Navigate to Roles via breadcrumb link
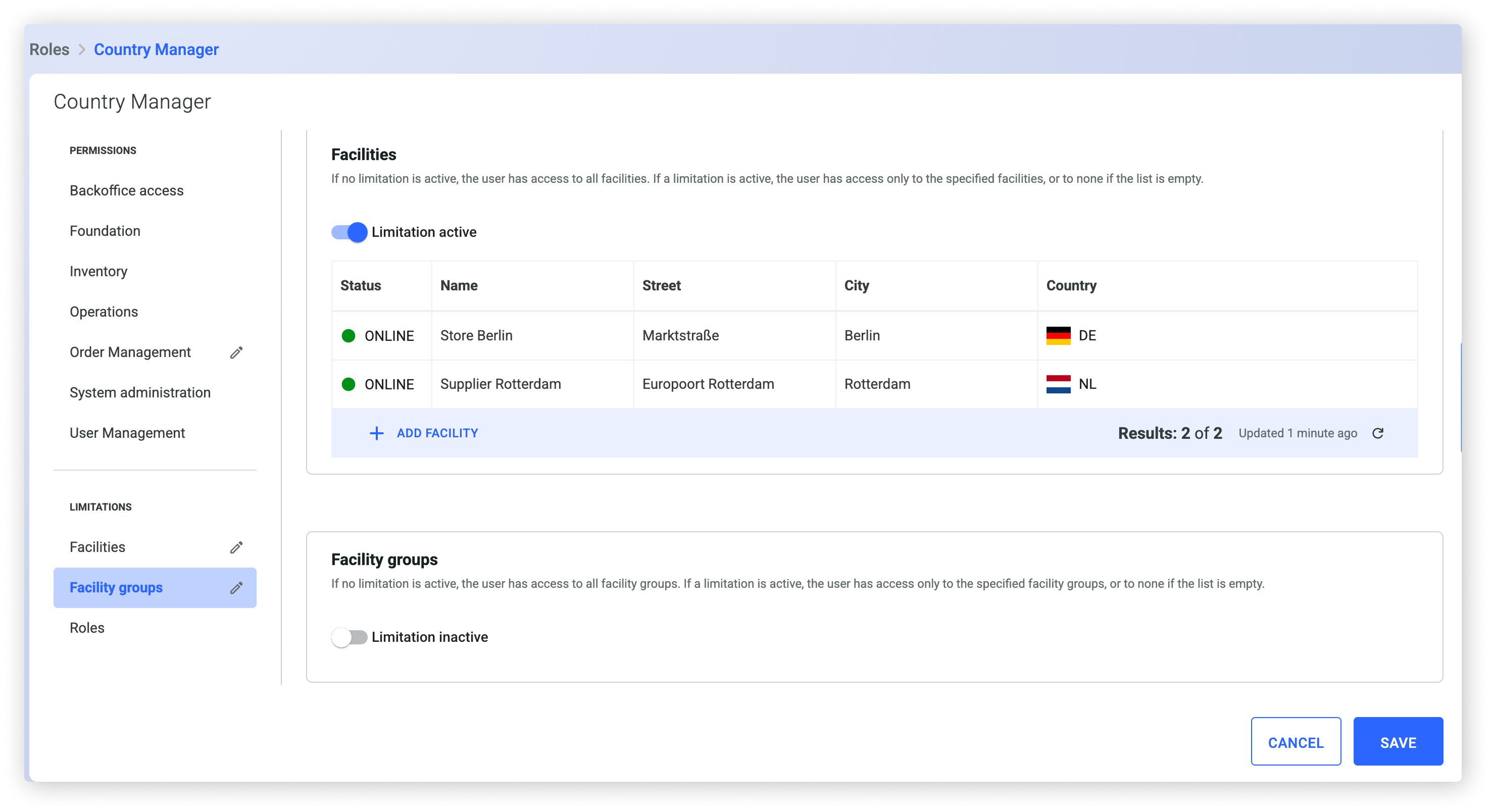This screenshot has width=1492, height=812. 49,50
